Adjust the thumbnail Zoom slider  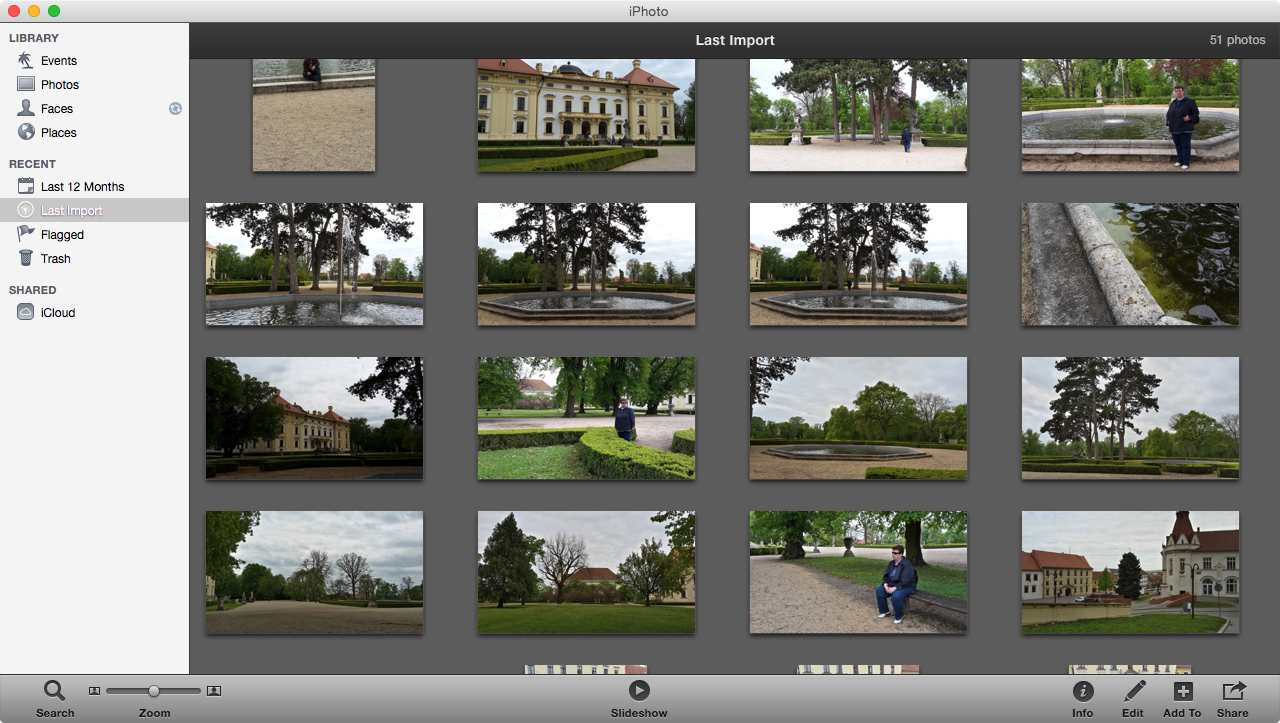(x=153, y=691)
